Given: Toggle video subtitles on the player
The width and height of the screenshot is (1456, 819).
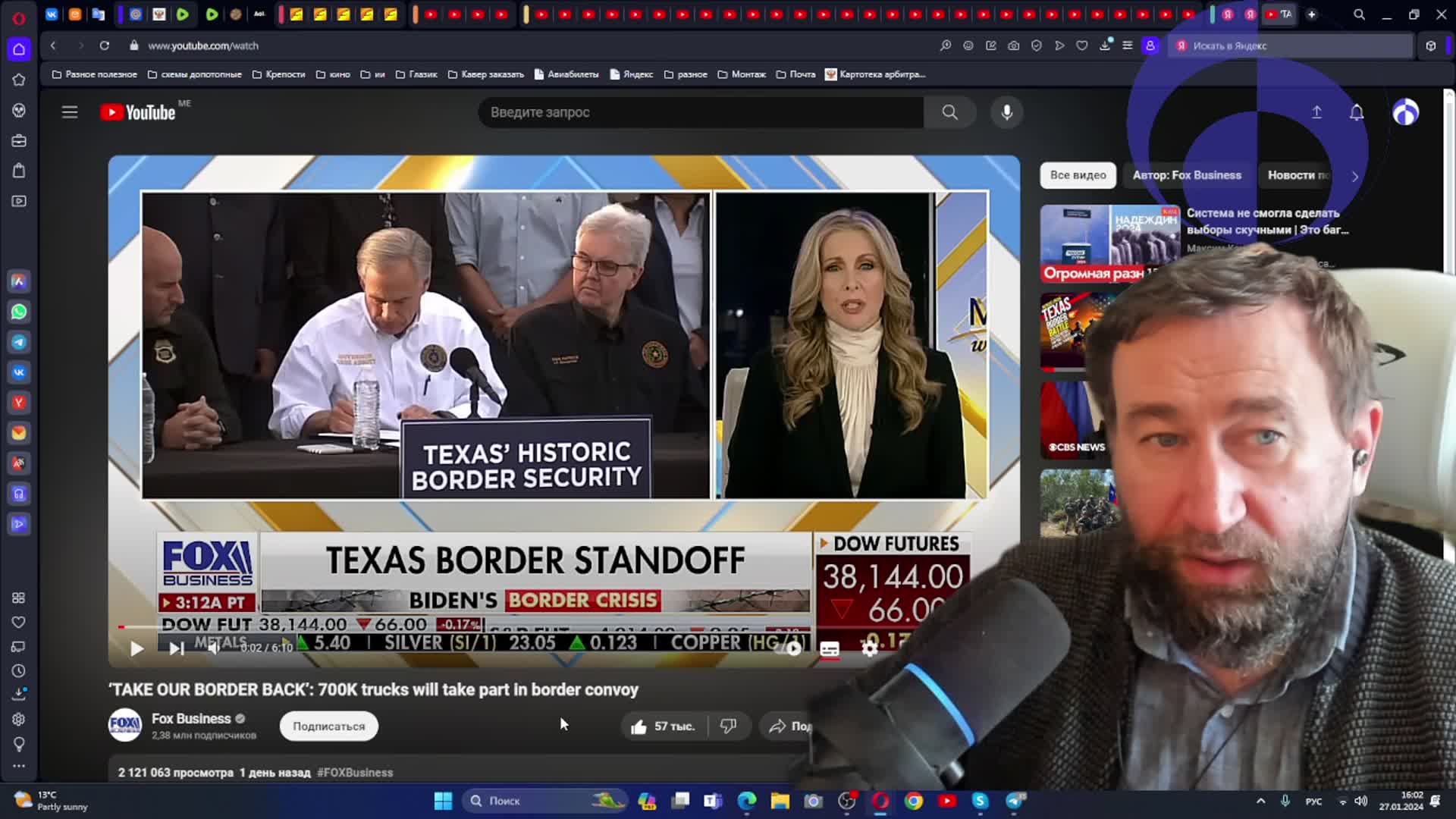Looking at the screenshot, I should point(830,649).
